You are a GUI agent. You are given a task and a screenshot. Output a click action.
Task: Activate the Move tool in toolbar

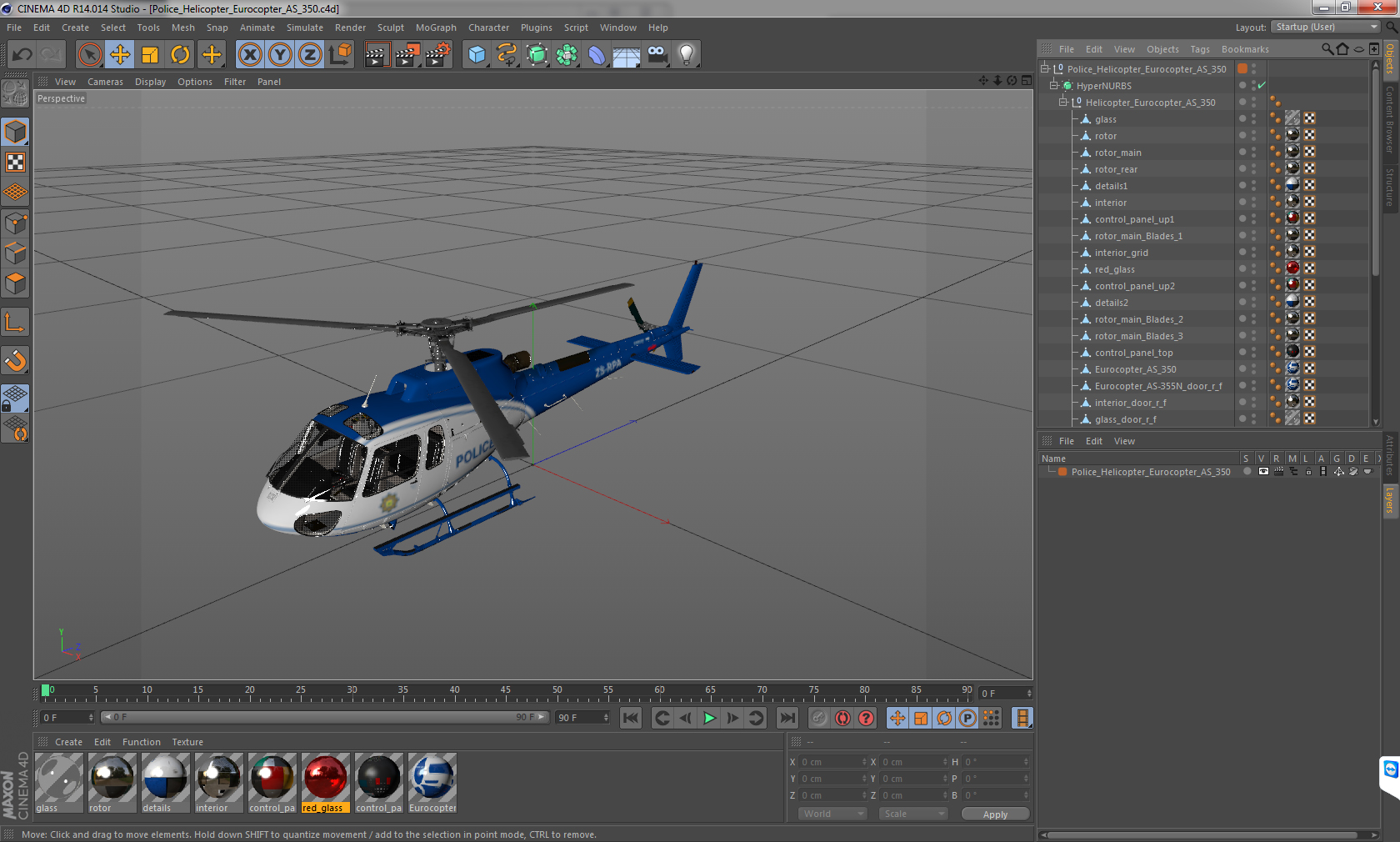click(x=120, y=55)
